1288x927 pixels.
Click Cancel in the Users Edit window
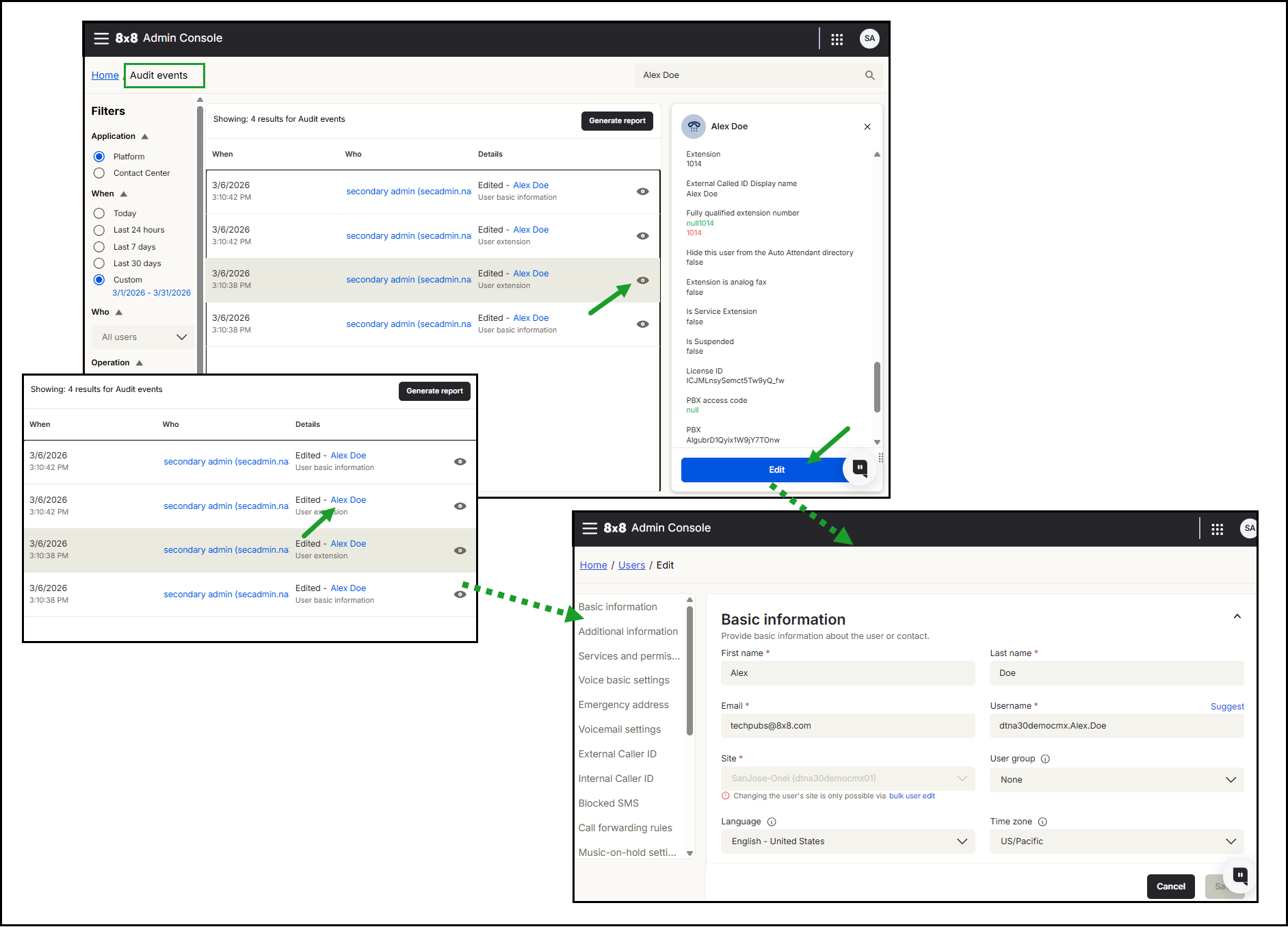pos(1171,887)
